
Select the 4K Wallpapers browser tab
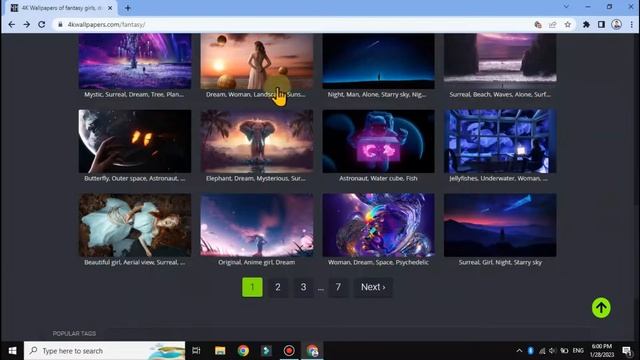pos(61,8)
